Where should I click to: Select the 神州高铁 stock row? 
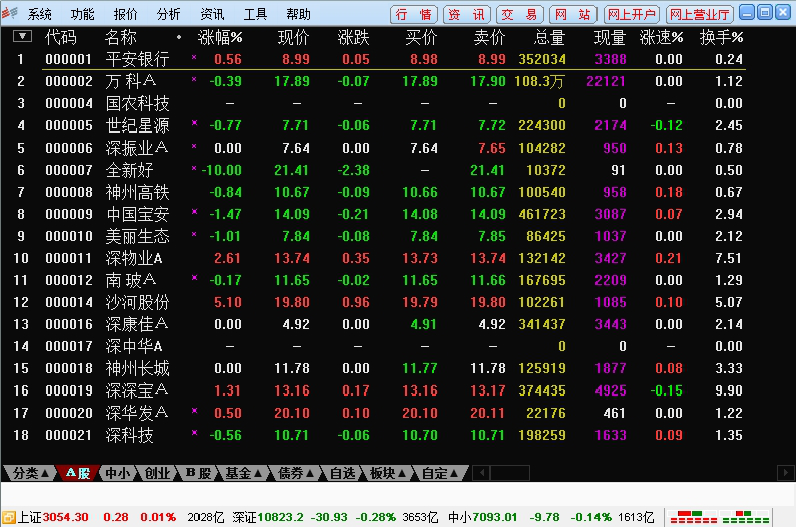[x=379, y=192]
